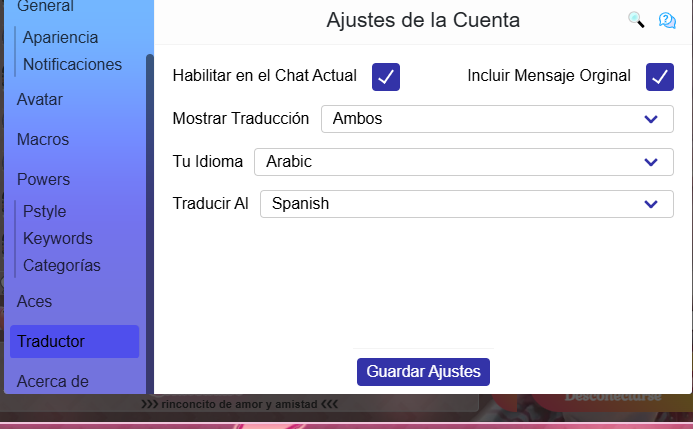Go to the Avatar section
693x429 pixels.
40,99
